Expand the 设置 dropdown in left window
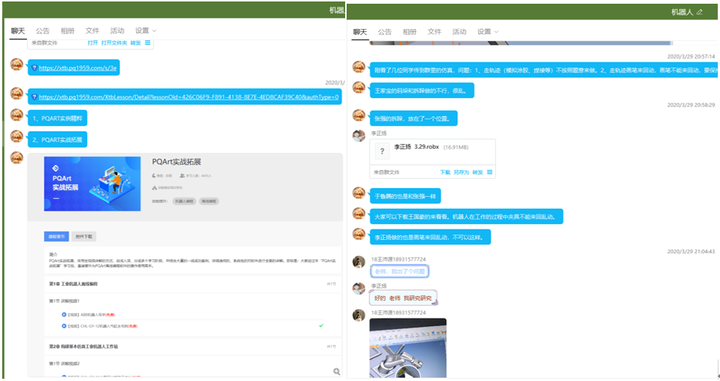The height and width of the screenshot is (381, 720). click(146, 31)
